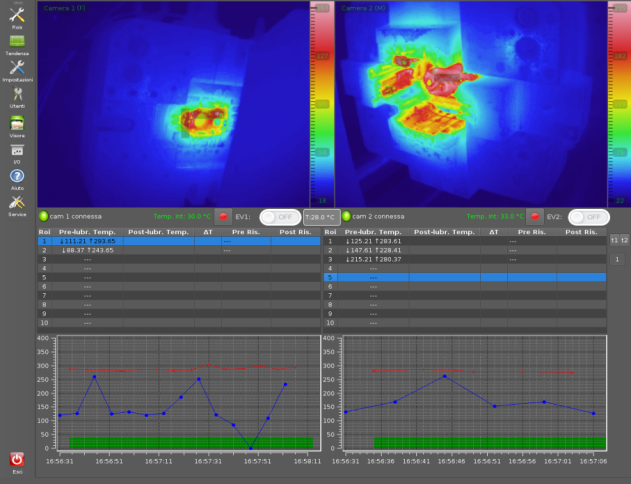Open the Tendenza trend view
The width and height of the screenshot is (631, 484).
click(17, 43)
